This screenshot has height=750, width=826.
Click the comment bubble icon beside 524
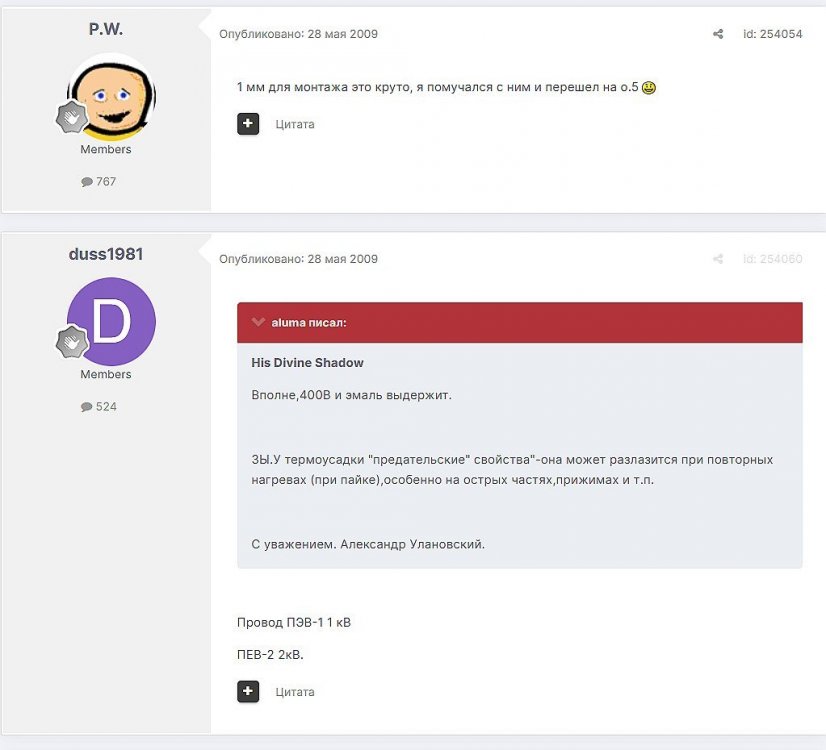point(87,407)
